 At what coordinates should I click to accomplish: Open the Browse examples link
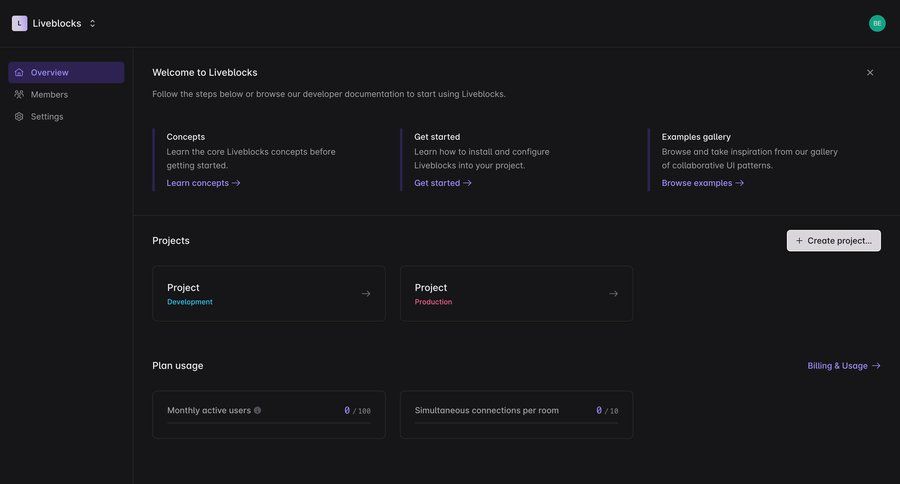[703, 183]
